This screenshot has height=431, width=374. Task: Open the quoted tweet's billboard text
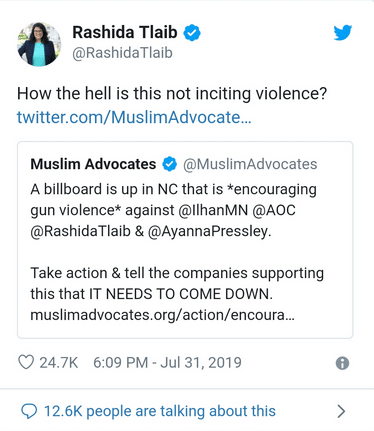pos(174,210)
